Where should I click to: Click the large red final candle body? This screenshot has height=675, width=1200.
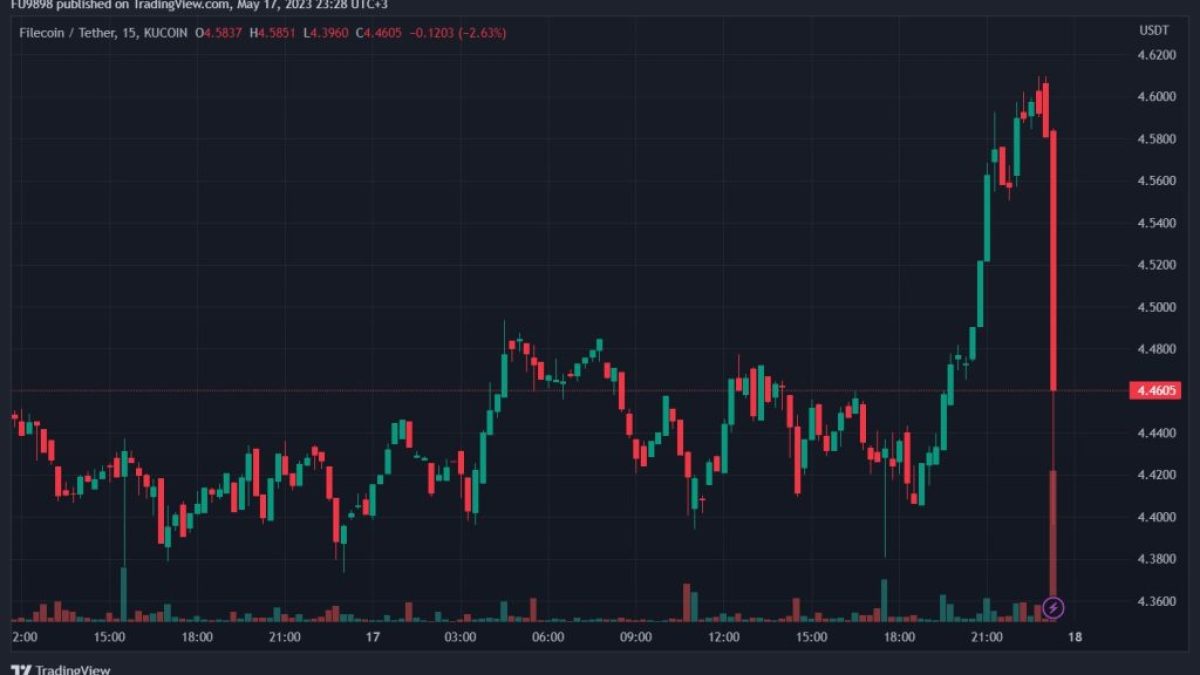1054,260
